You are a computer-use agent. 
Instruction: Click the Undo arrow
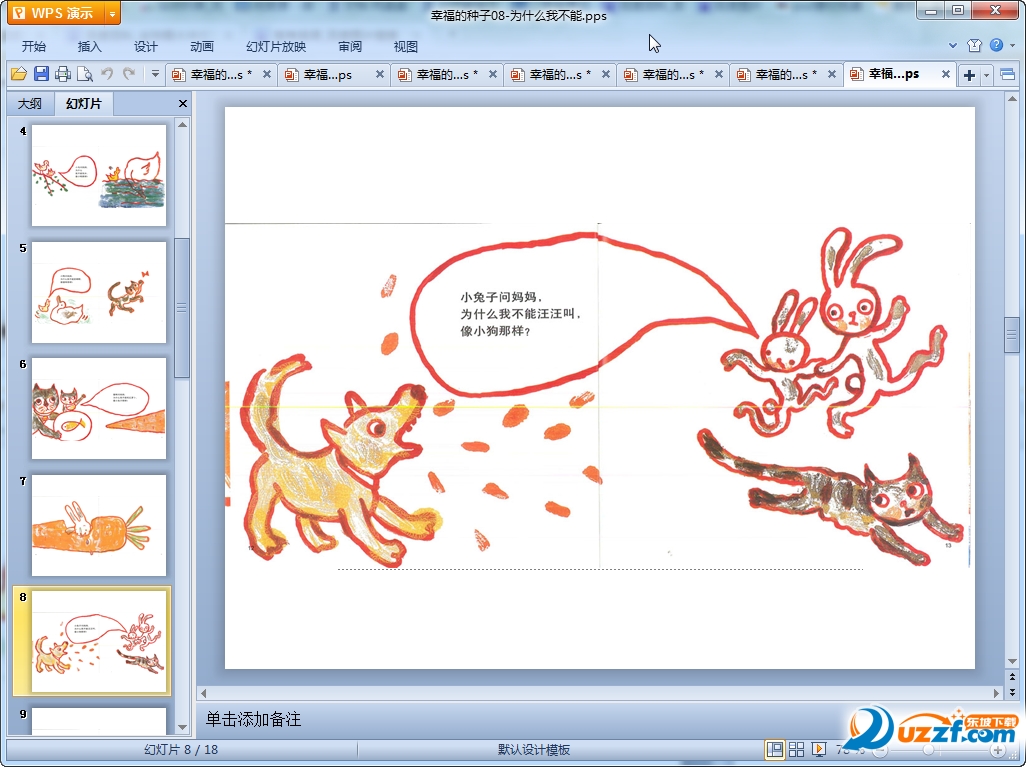point(107,74)
